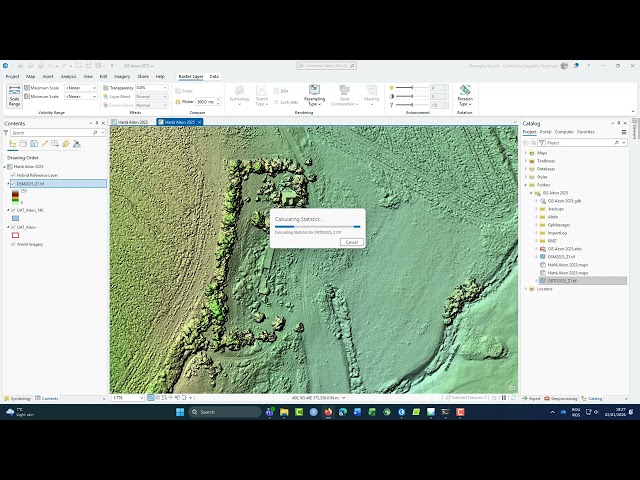Select List By Labeling tag icon
The height and width of the screenshot is (480, 640).
66,144
